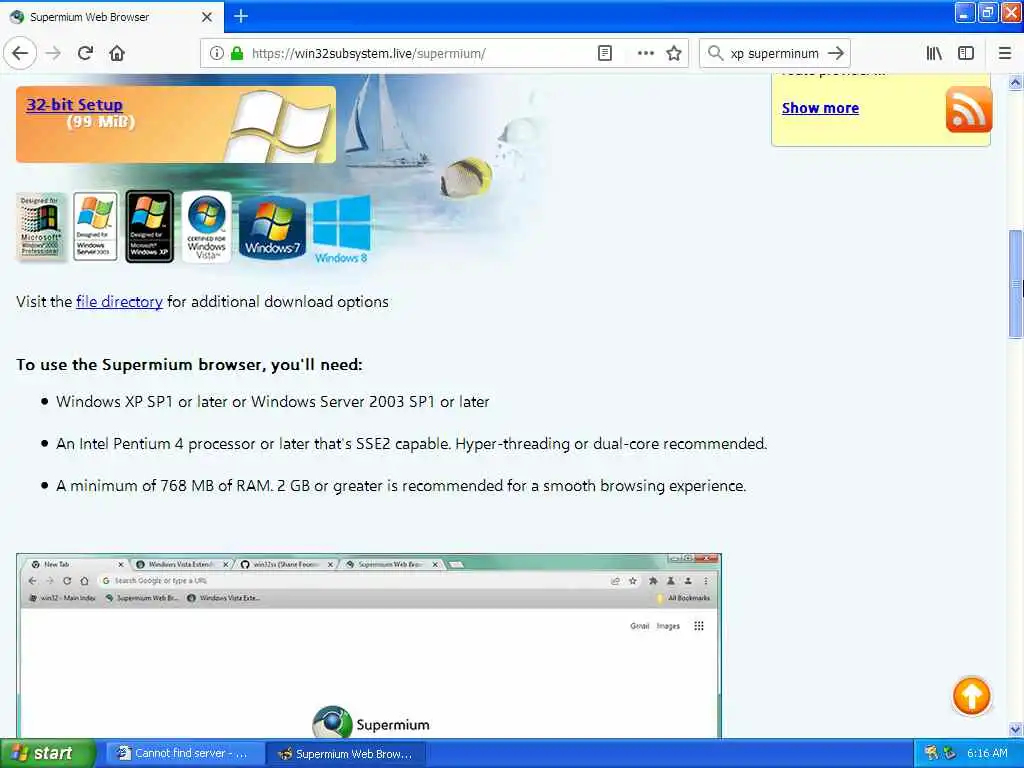Go back to the previous page
Screen dimensions: 1024x768
click(x=20, y=54)
